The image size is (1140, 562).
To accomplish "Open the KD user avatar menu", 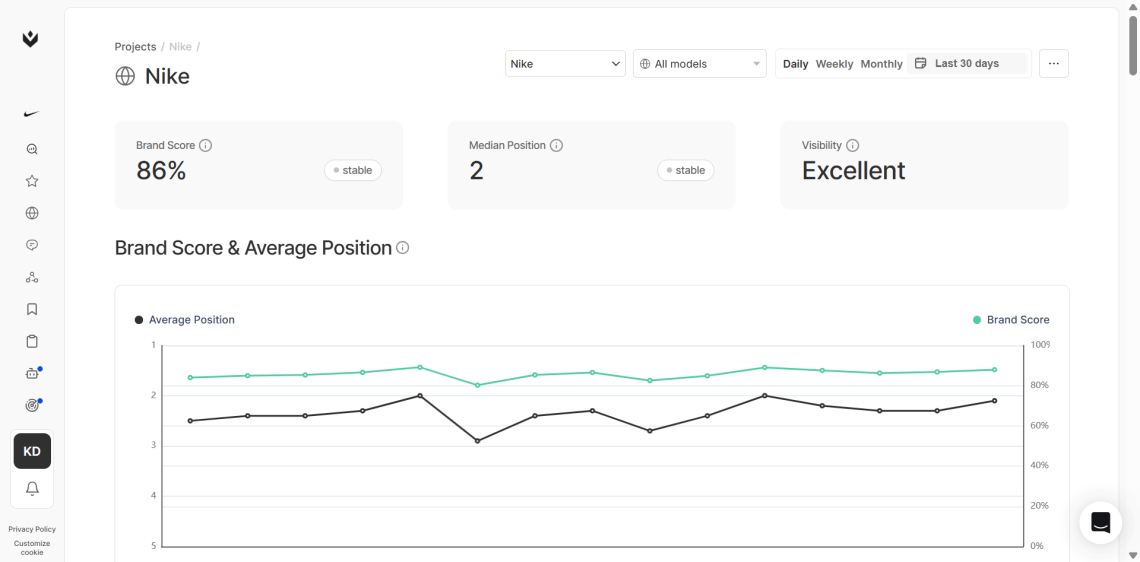I will tap(32, 451).
